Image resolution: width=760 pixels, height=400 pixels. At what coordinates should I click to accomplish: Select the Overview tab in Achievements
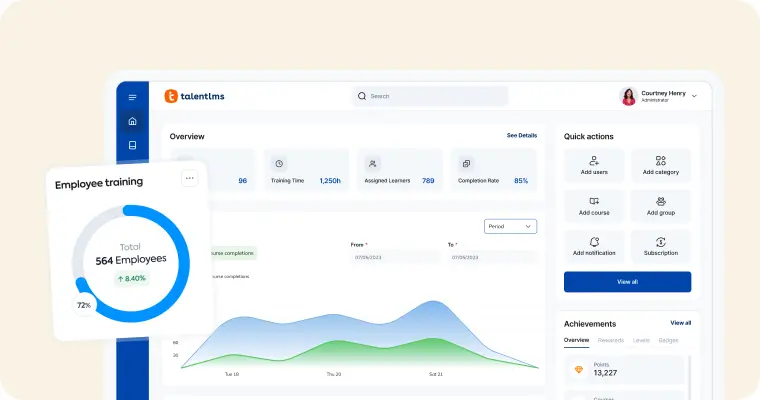576,340
